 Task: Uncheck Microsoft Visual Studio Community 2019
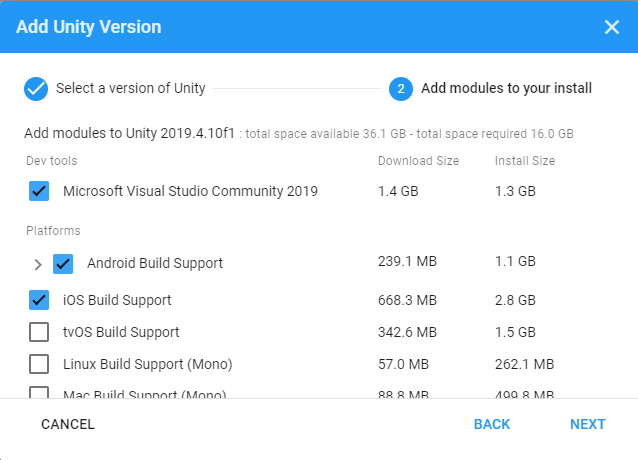pos(39,190)
